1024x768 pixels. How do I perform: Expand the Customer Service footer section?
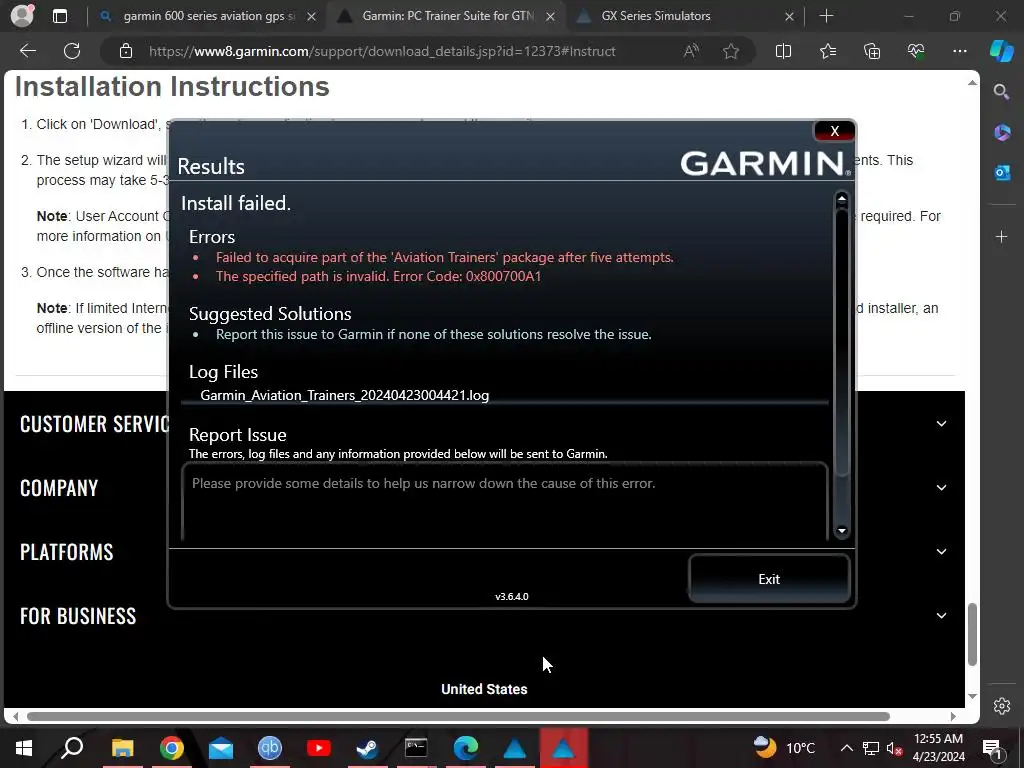pos(941,423)
